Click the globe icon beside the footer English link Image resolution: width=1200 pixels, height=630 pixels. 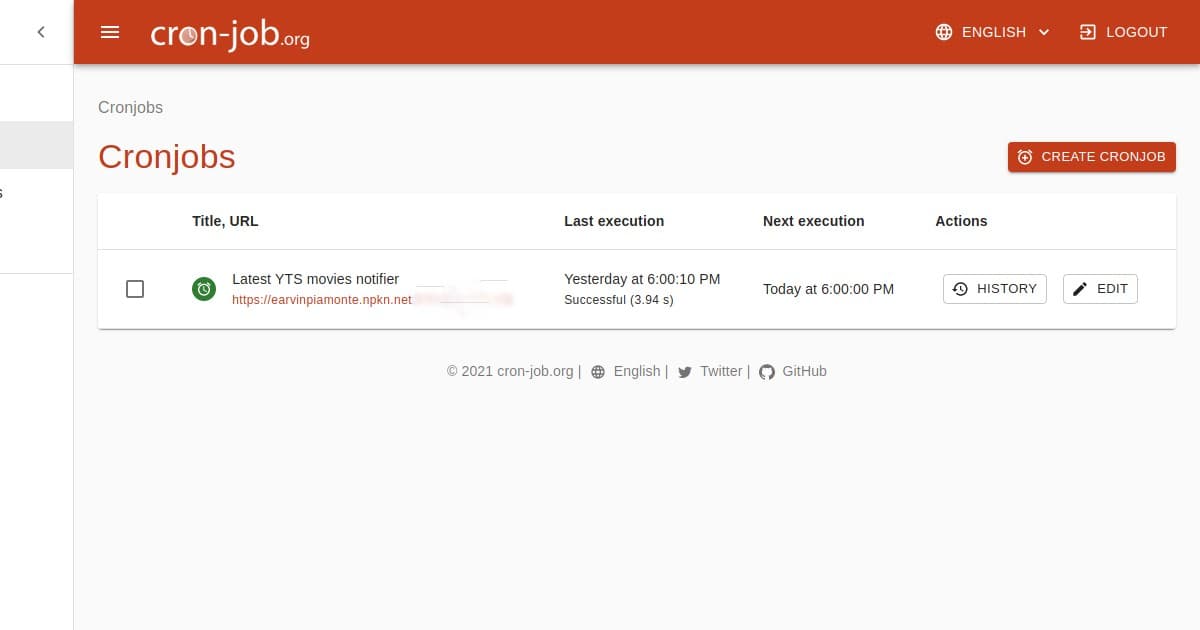click(x=597, y=371)
